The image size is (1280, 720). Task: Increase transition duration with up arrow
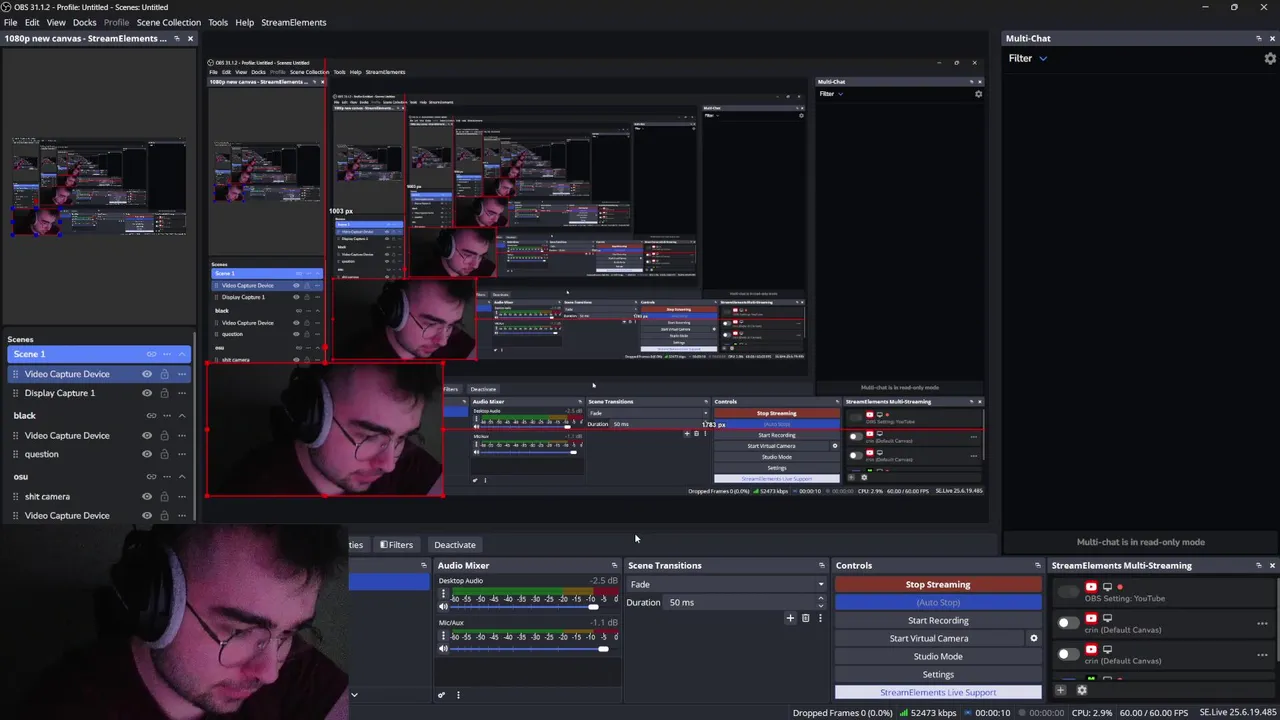(x=821, y=598)
